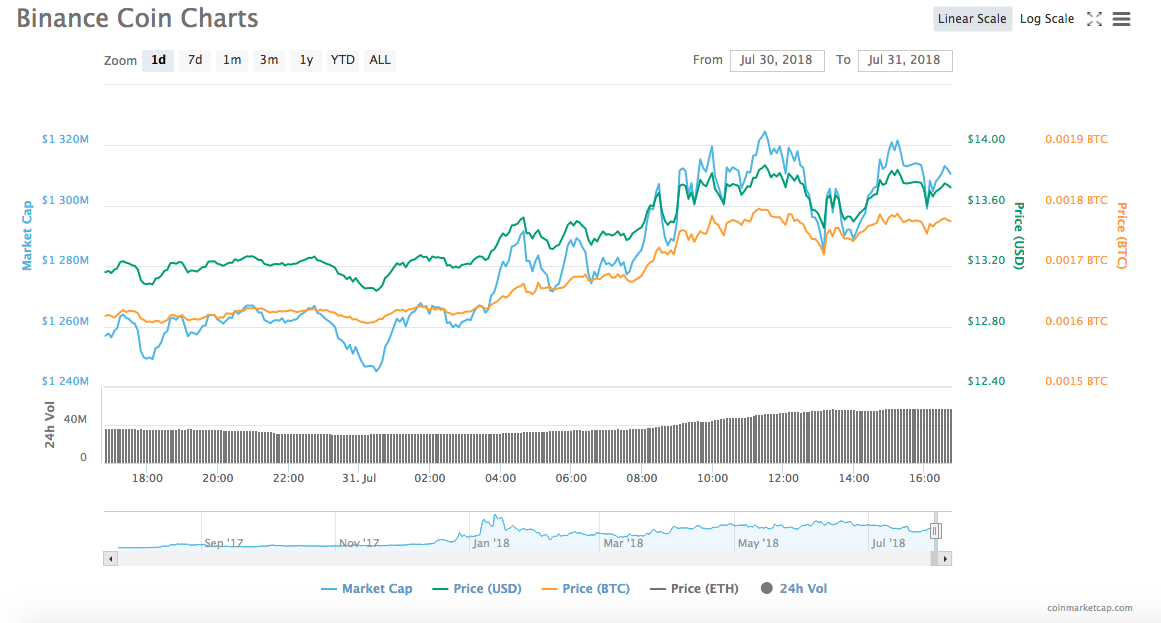Screen dimensions: 1161x623
Task: Click the Sep '17 navigator label
Action: pyautogui.click(x=224, y=543)
